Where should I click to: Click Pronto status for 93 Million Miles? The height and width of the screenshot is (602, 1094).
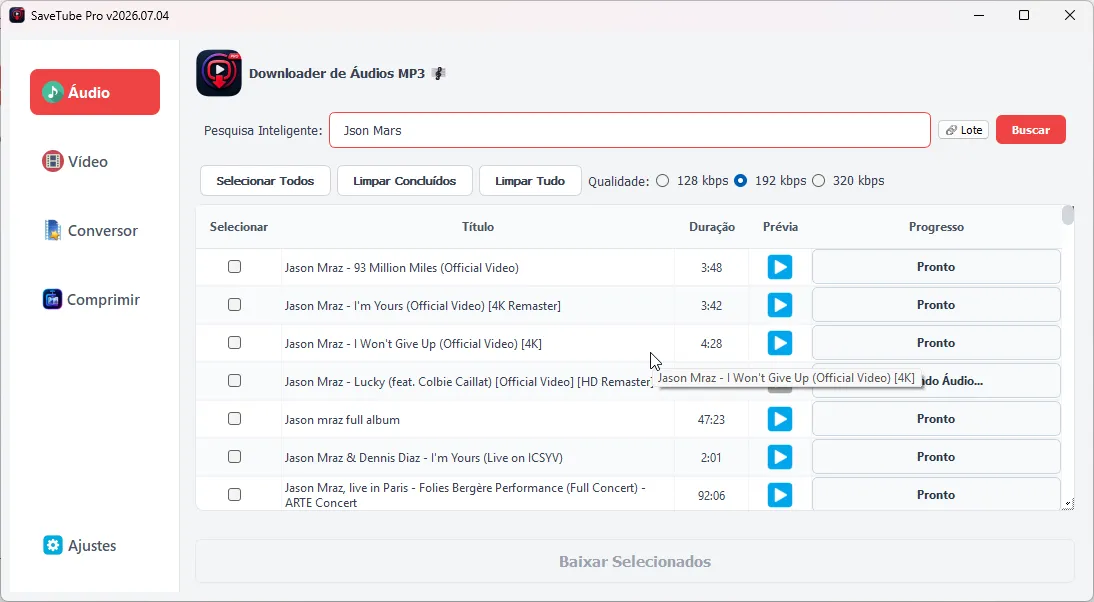(x=936, y=266)
